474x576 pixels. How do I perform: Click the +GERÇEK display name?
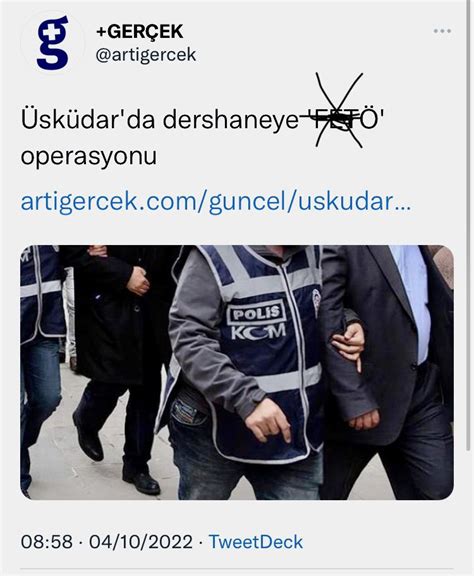(140, 31)
